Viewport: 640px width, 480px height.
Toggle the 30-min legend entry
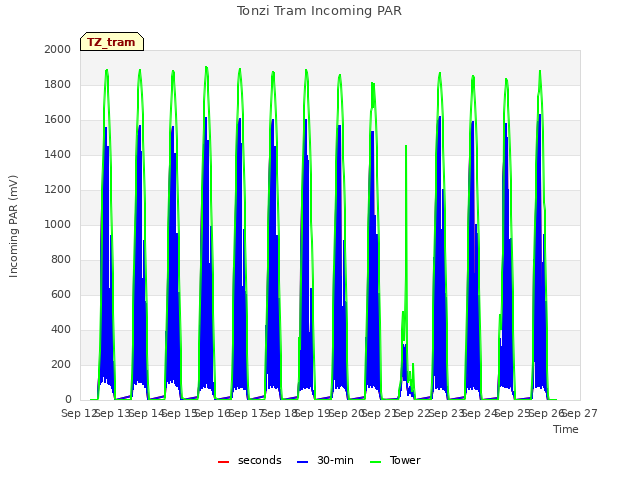coord(325,460)
